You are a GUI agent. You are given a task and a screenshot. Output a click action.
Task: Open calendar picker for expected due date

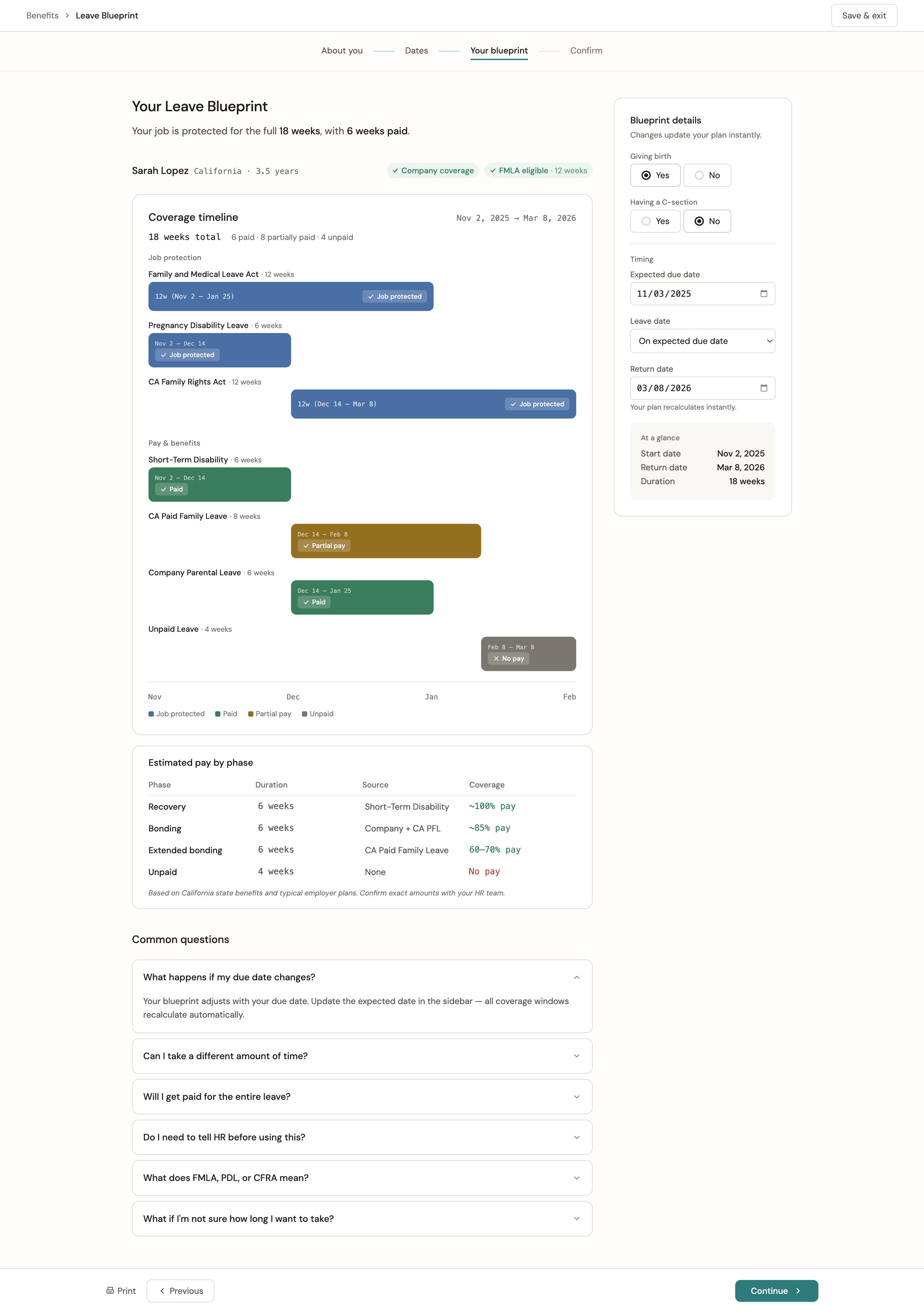(x=763, y=294)
